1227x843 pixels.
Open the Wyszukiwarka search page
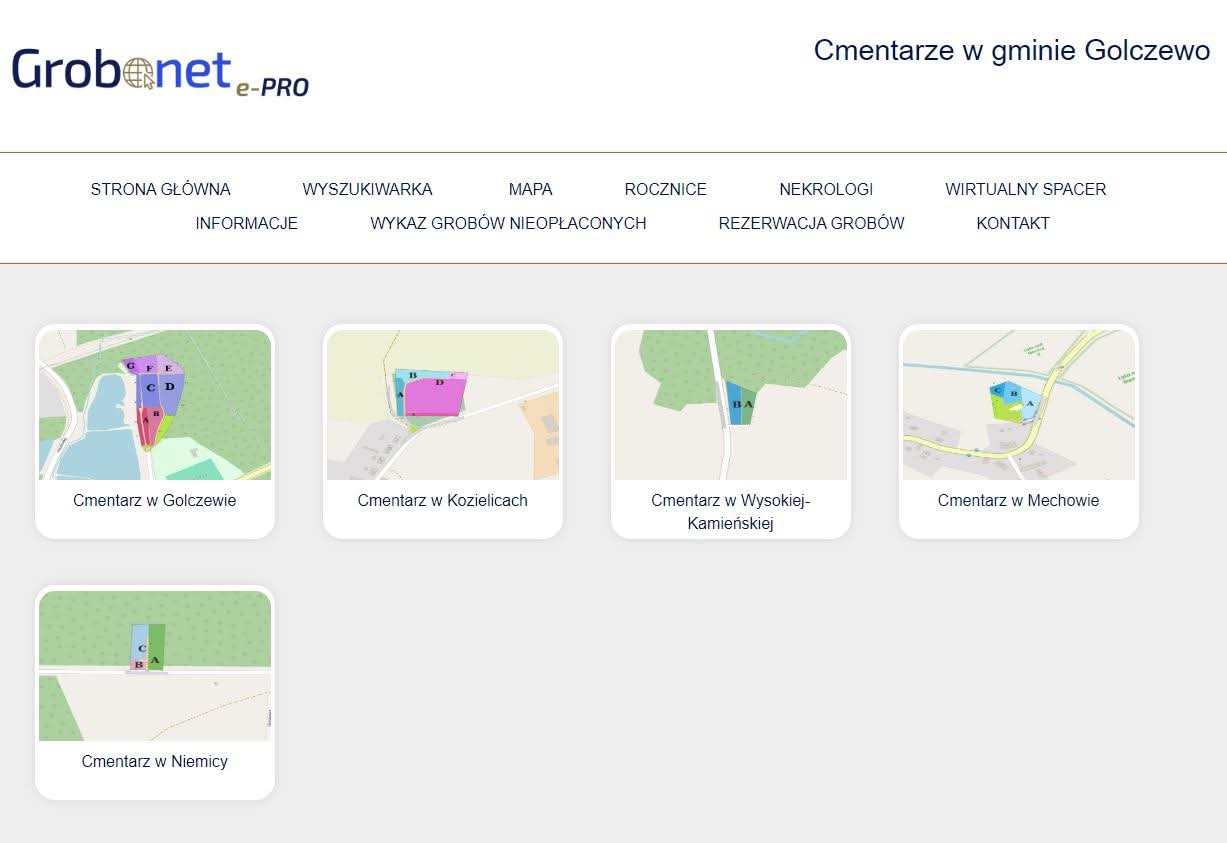(367, 189)
